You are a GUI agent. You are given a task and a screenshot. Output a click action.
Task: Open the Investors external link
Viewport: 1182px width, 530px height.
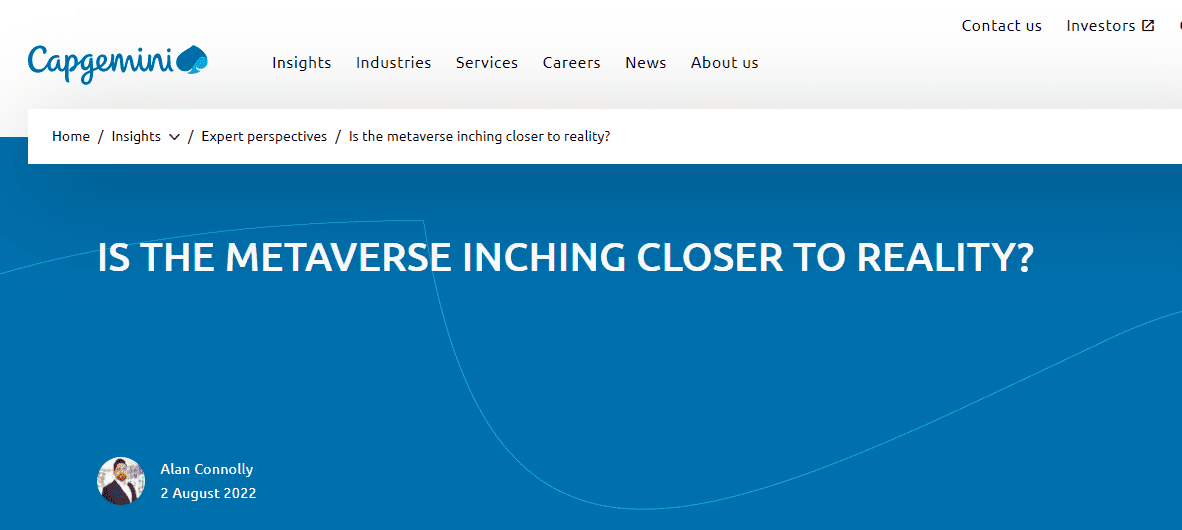point(1110,26)
